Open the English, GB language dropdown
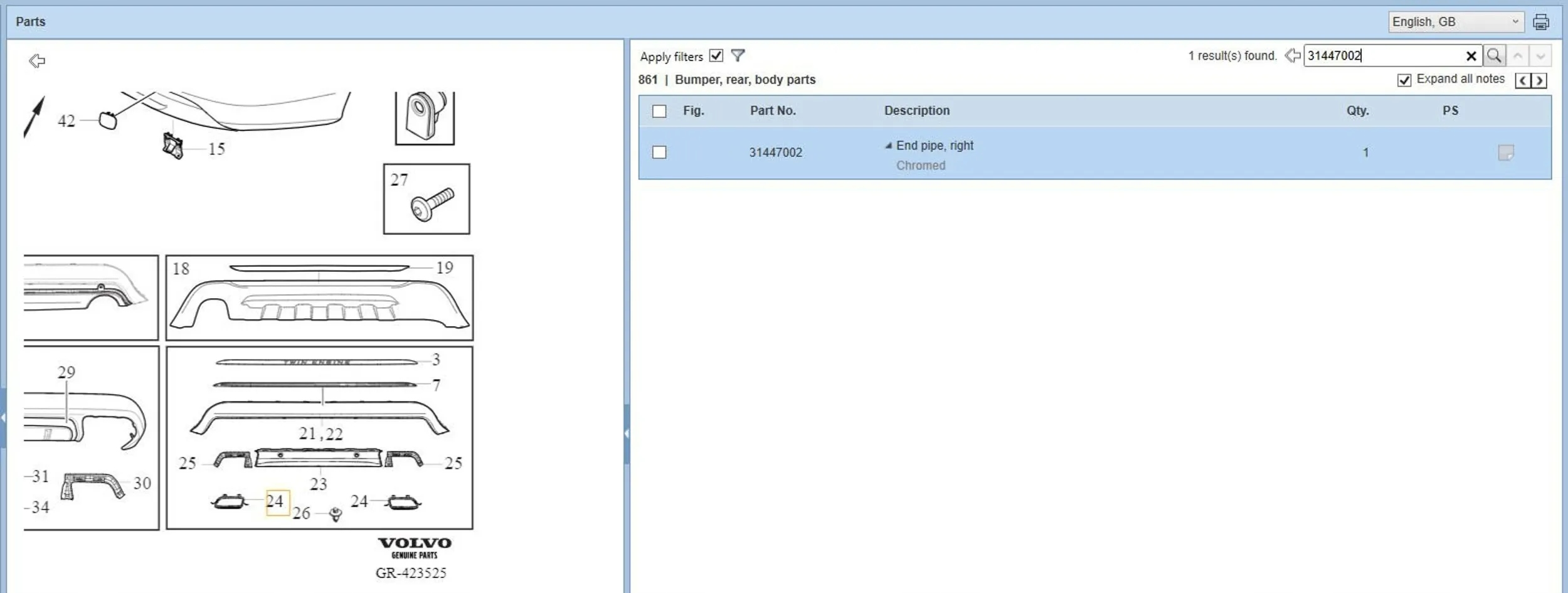Screen dimensions: 1568x593 1456,22
